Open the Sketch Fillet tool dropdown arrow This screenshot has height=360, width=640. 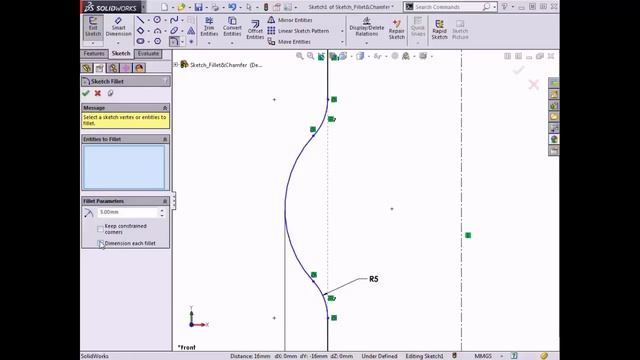pos(182,41)
